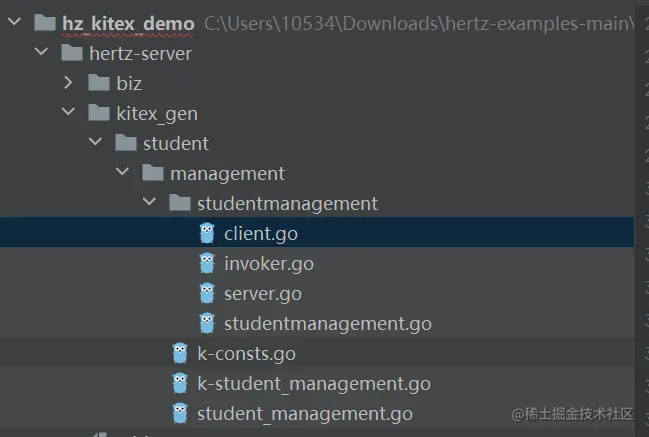
Task: Select the management folder label
Action: (227, 174)
